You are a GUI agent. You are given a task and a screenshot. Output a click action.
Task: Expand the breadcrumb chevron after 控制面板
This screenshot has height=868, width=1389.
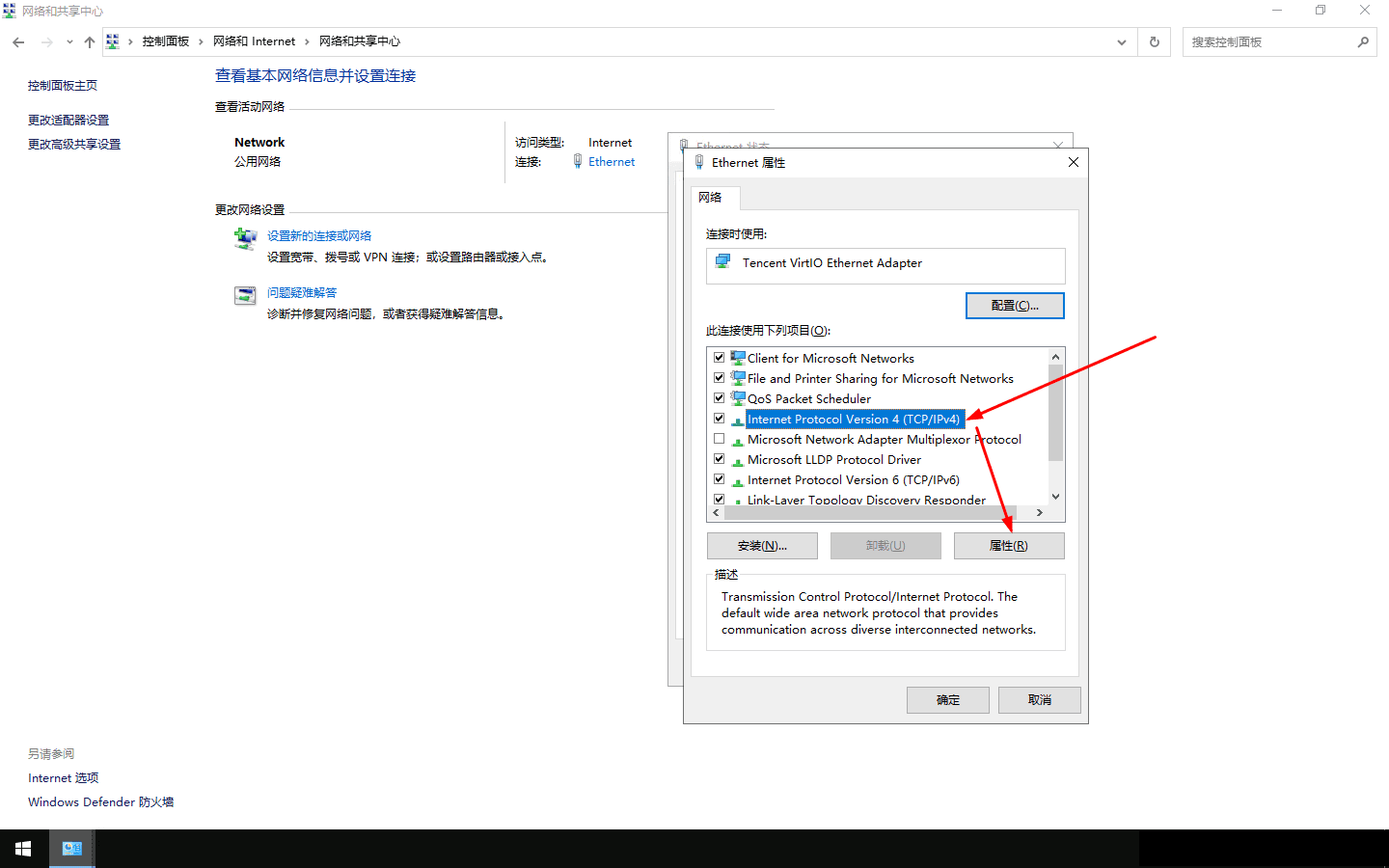201,41
